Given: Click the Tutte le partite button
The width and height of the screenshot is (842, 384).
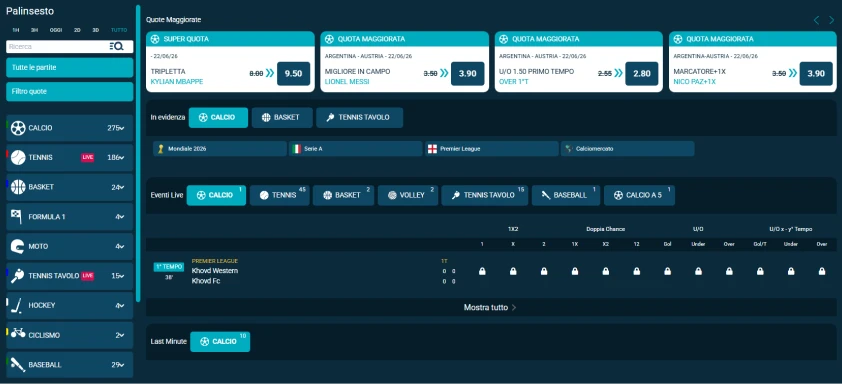Looking at the screenshot, I should click(70, 68).
